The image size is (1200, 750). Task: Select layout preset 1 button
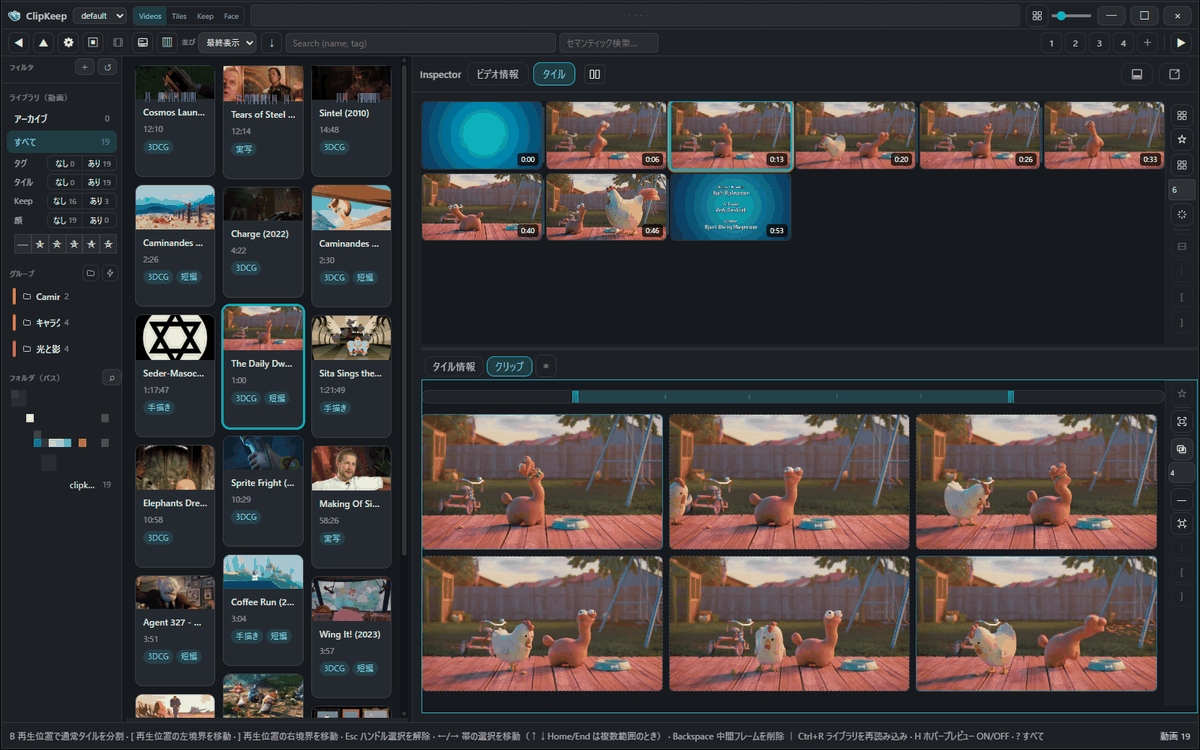click(x=1051, y=43)
